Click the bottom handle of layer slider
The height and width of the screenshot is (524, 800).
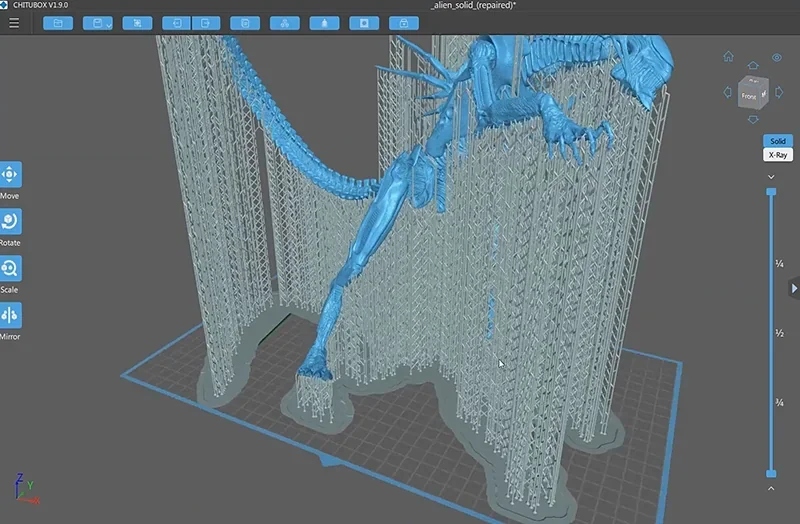coord(771,473)
